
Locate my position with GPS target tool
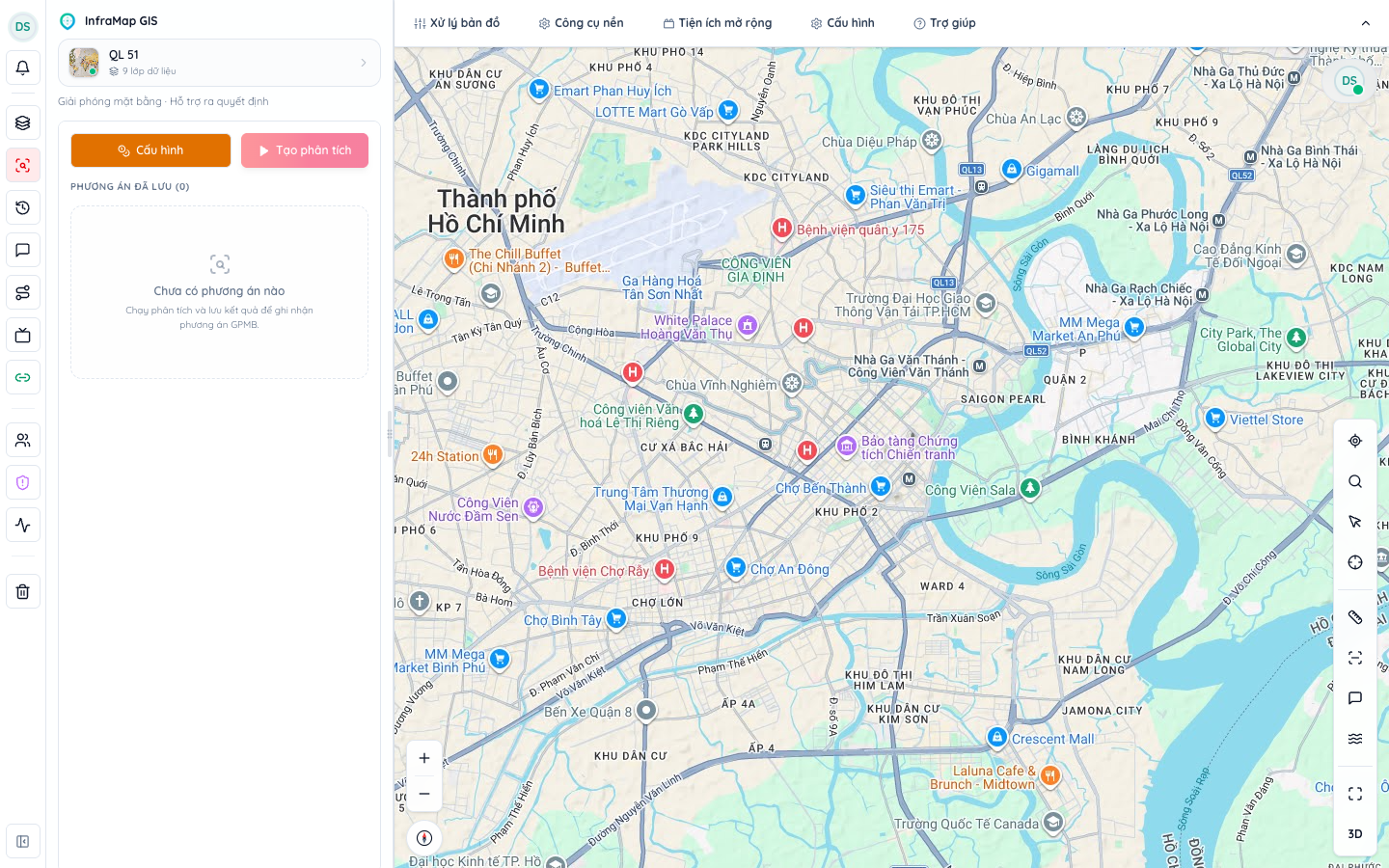(x=1355, y=441)
